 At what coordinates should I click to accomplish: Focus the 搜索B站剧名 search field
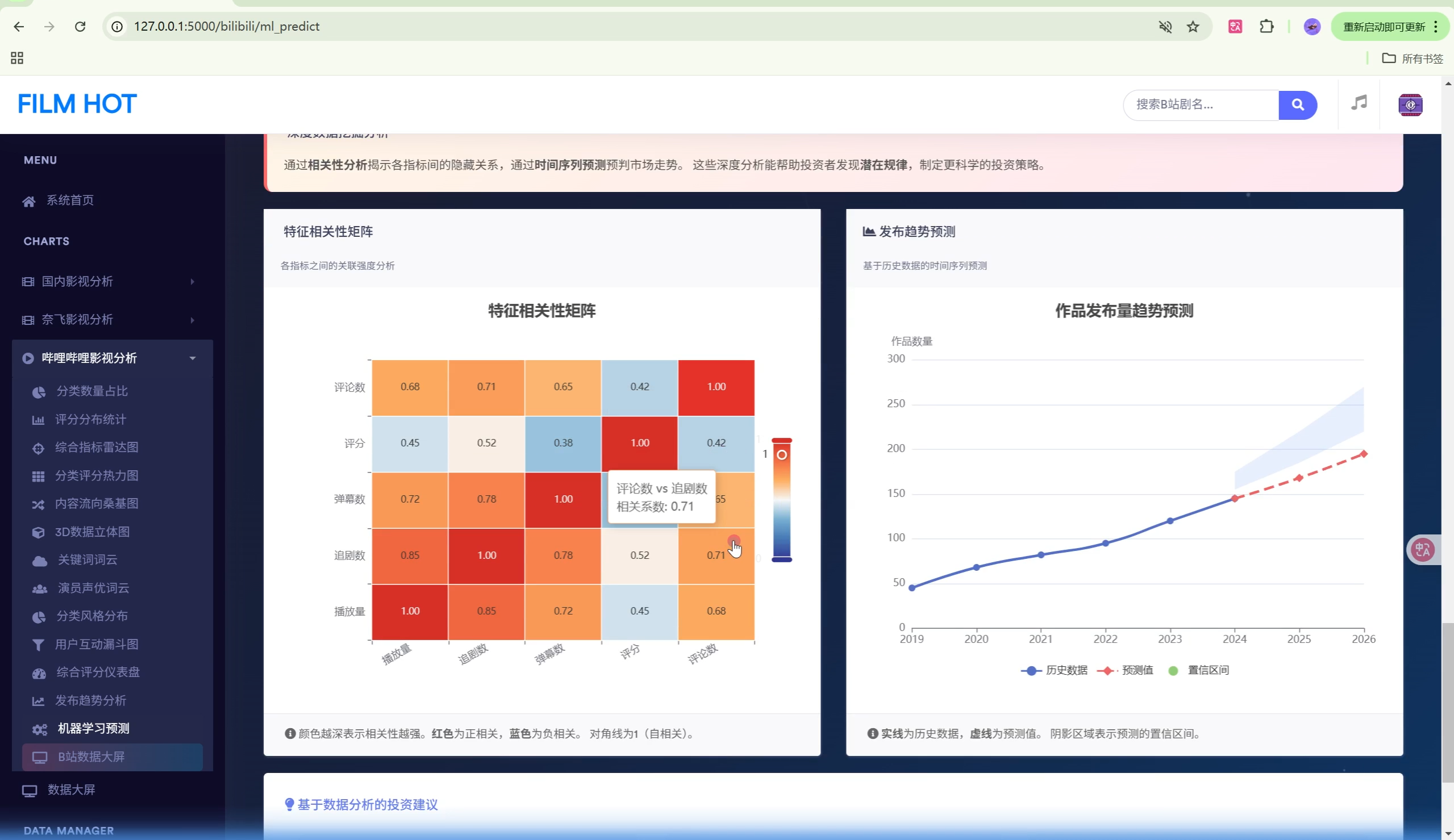(x=1200, y=105)
